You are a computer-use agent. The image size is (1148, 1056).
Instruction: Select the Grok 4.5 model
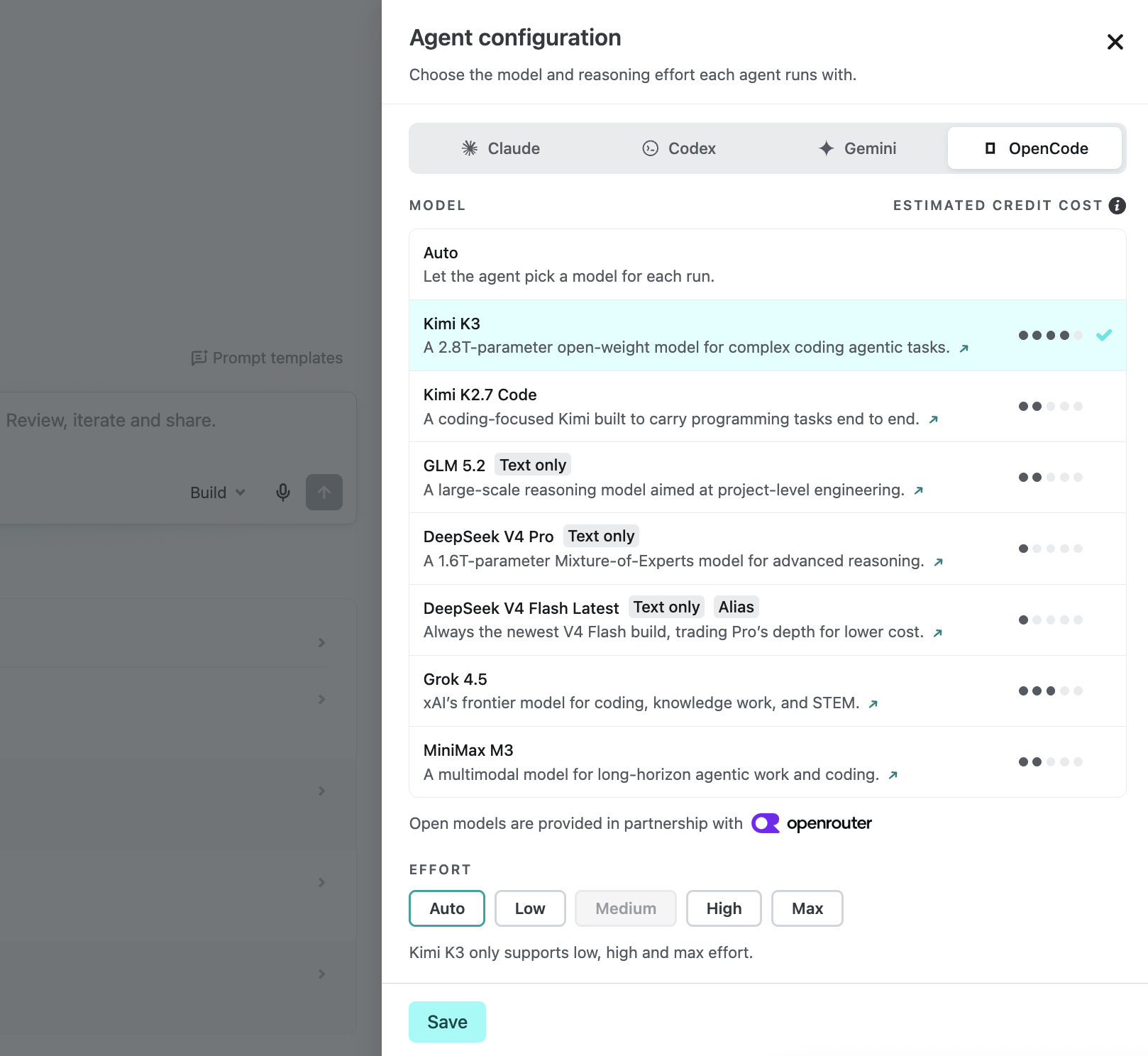point(768,691)
